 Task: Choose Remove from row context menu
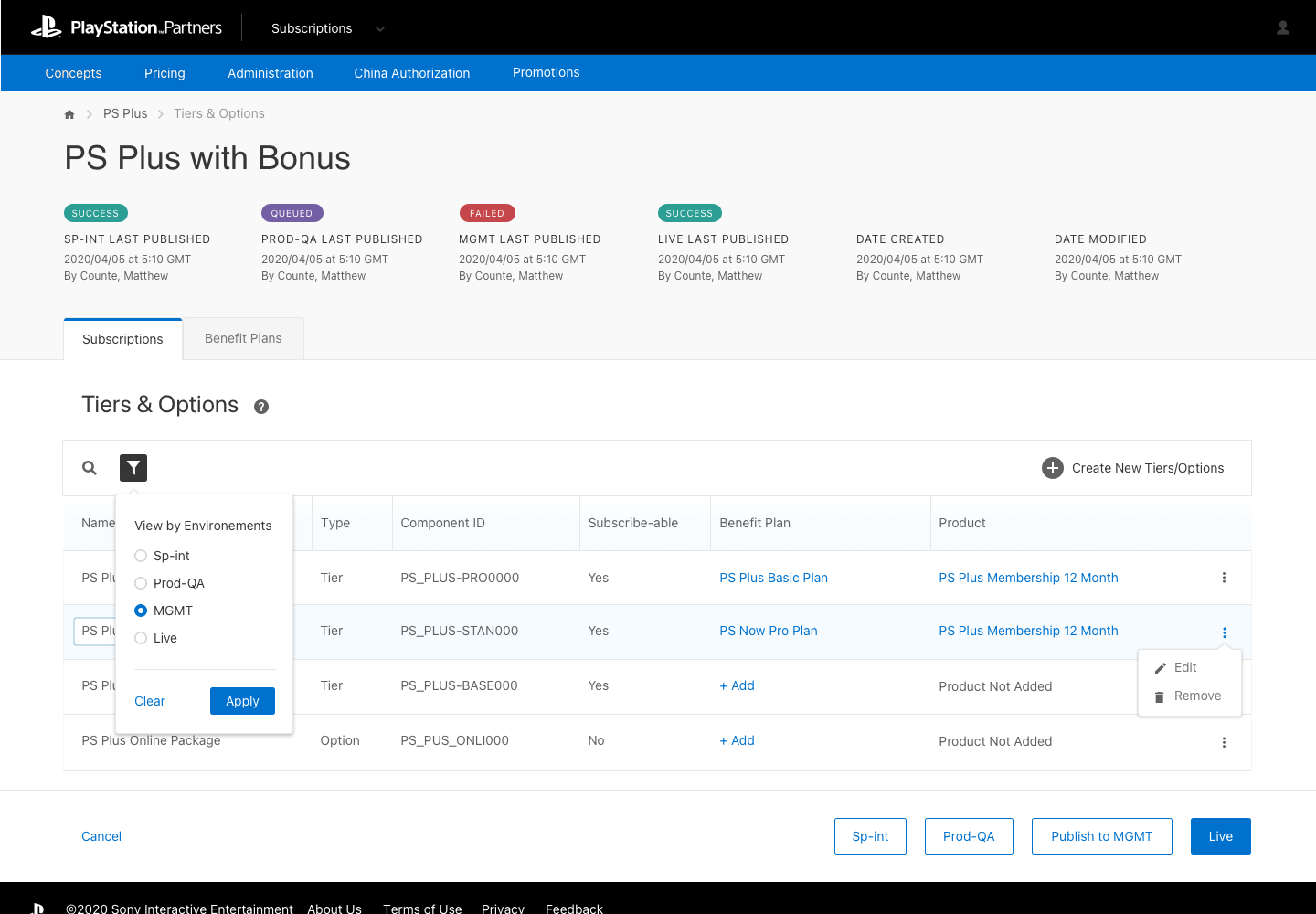tap(1190, 696)
